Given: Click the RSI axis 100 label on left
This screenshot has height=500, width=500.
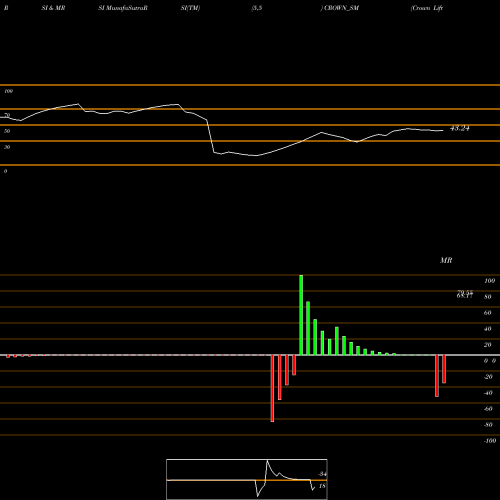Looking at the screenshot, I should [8, 91].
